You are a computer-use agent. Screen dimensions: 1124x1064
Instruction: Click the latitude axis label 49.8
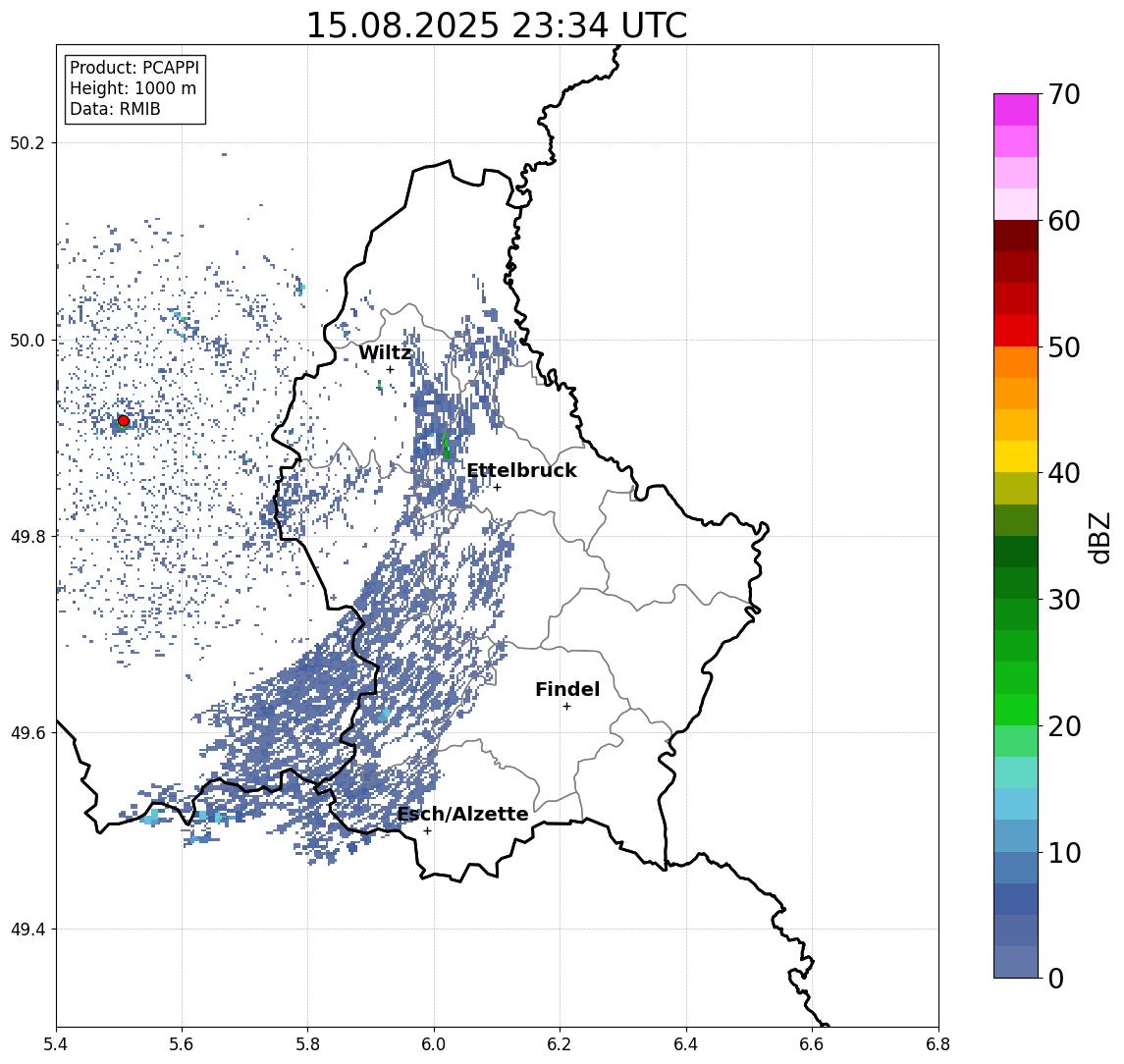[27, 536]
